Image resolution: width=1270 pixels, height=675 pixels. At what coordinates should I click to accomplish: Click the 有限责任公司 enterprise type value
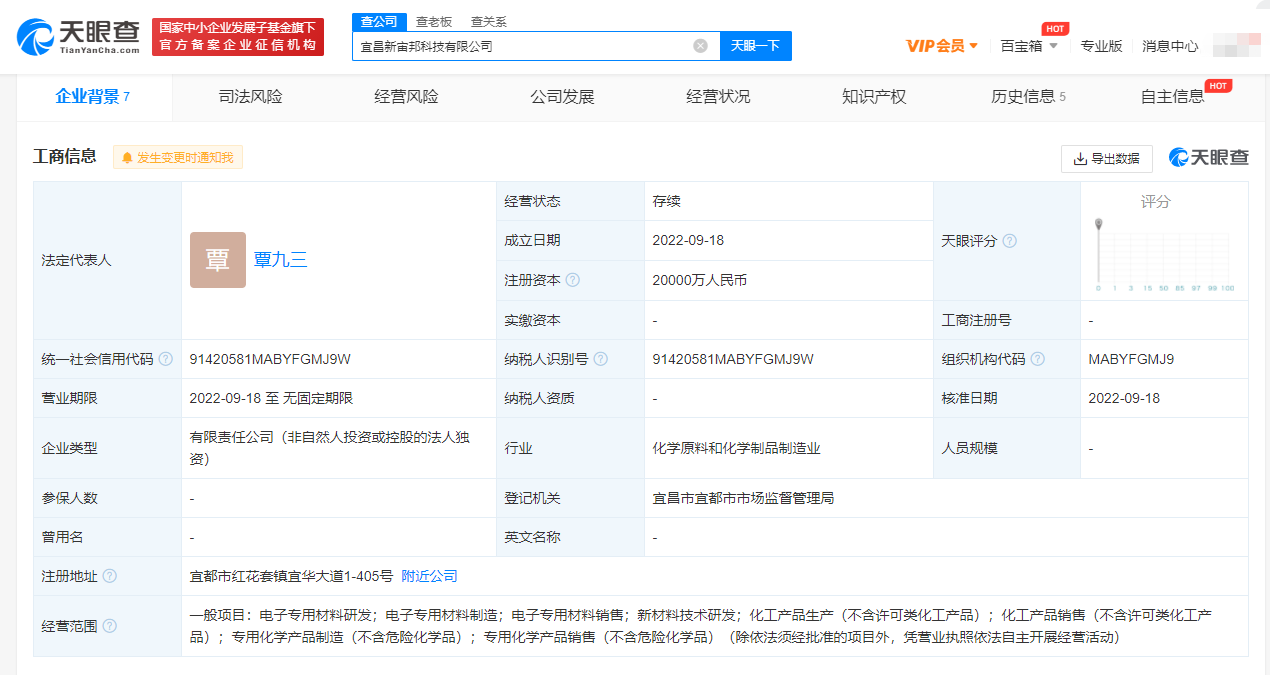coord(329,448)
